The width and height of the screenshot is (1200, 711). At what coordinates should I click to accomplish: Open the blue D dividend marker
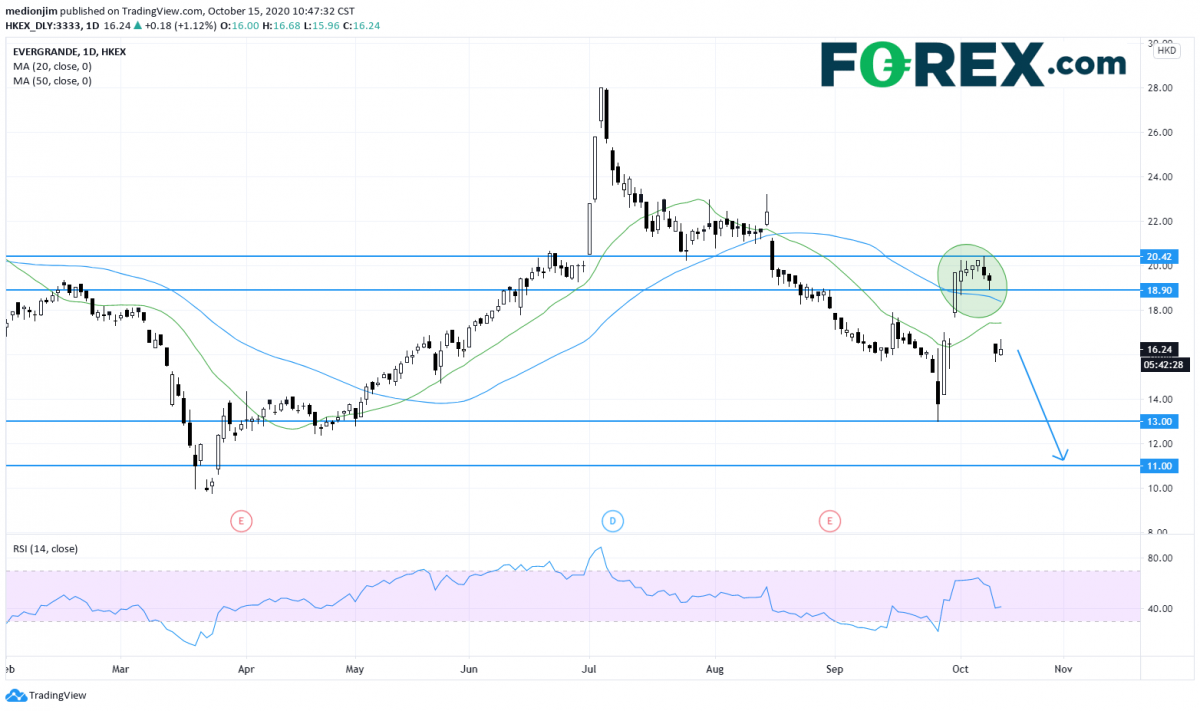(x=612, y=520)
